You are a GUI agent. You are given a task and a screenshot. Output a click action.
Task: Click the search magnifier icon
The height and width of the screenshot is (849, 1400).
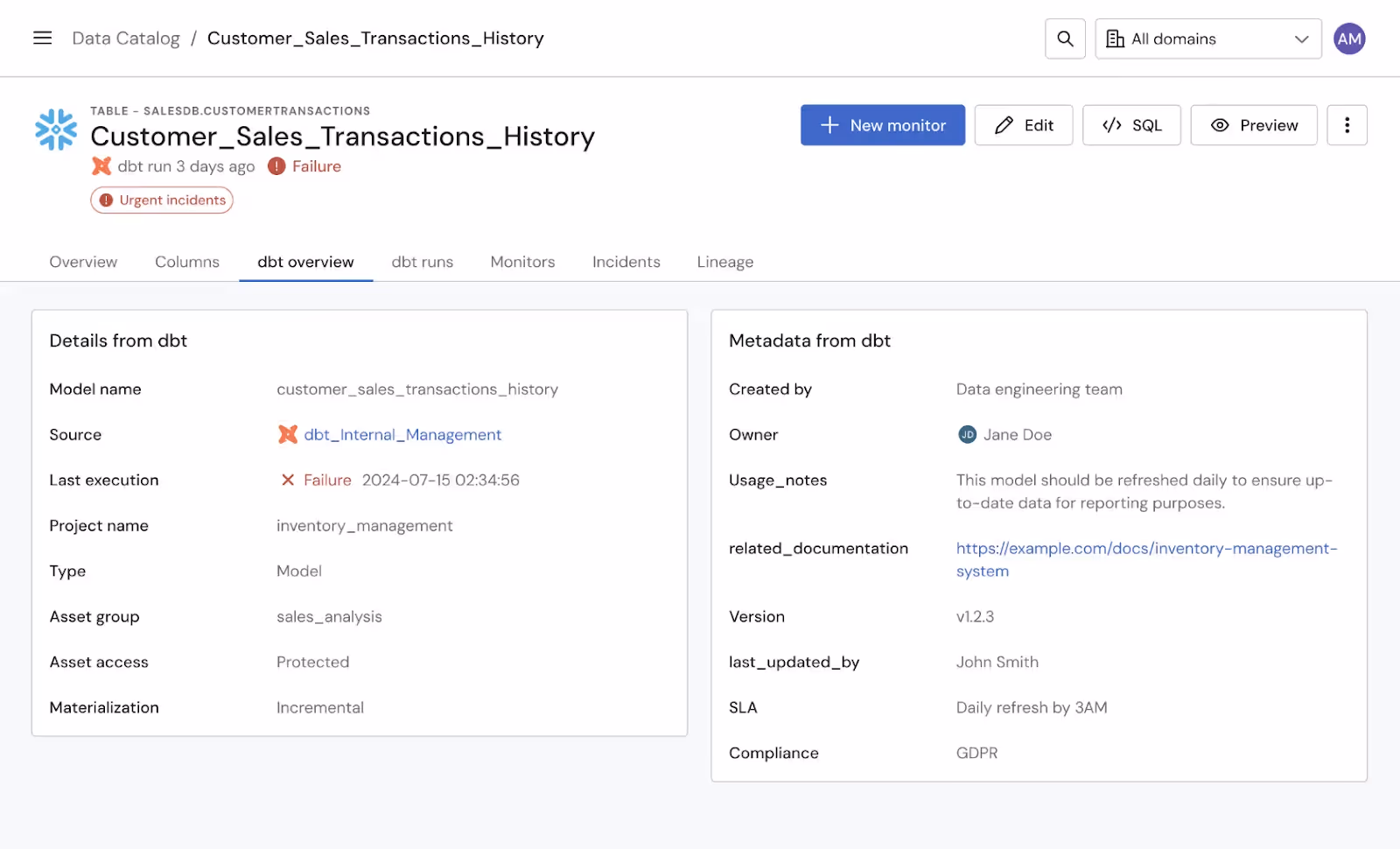(1065, 39)
